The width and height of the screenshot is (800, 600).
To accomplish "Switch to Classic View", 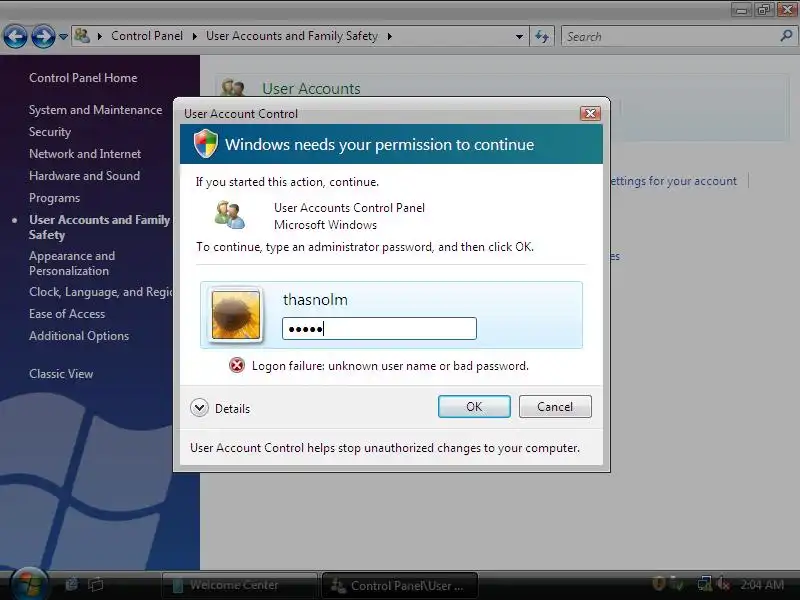I will click(61, 373).
